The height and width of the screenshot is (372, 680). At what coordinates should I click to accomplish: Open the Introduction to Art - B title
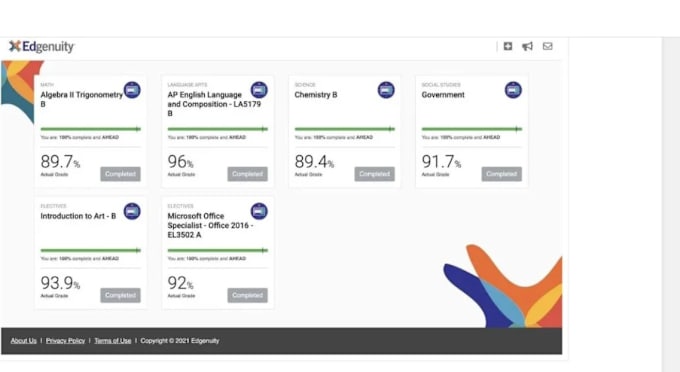[78, 216]
